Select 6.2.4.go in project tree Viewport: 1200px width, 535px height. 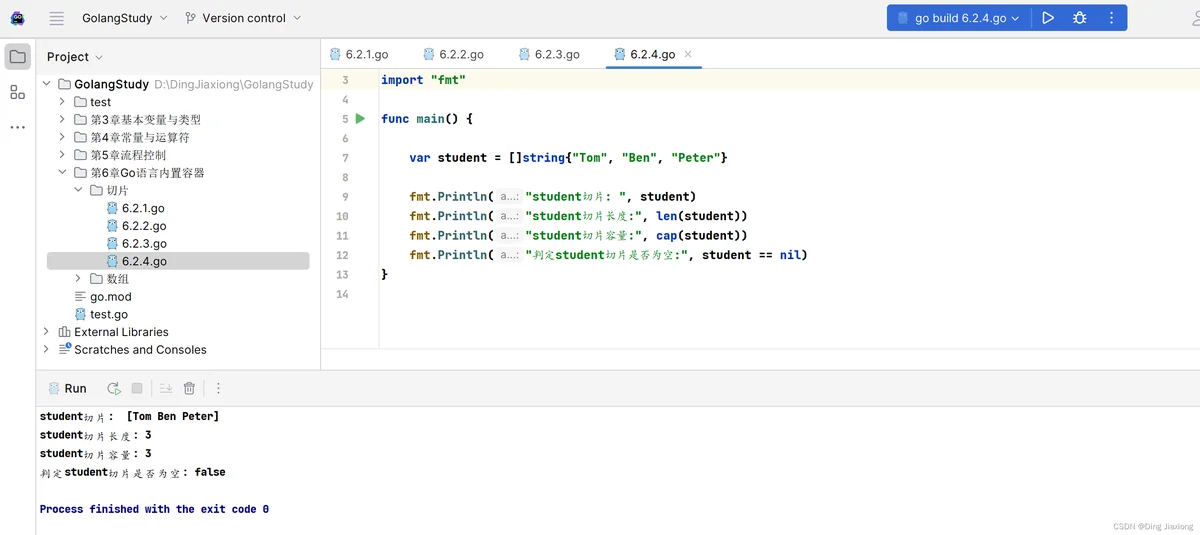pos(178,261)
